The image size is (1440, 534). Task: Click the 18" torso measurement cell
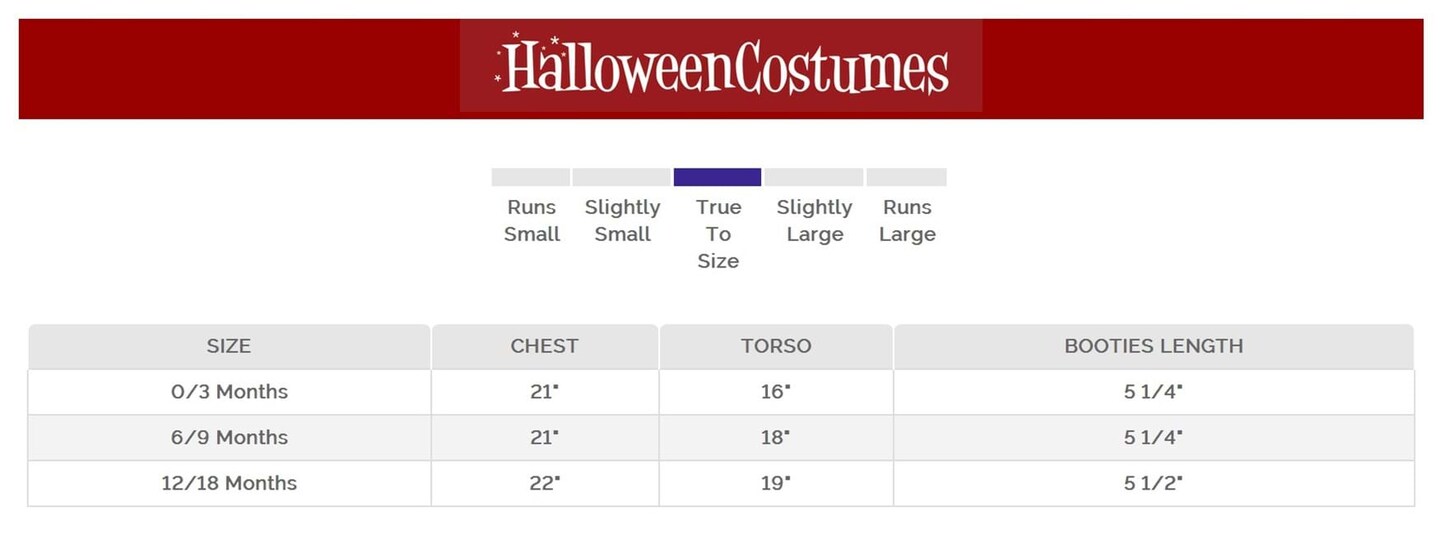(x=775, y=438)
